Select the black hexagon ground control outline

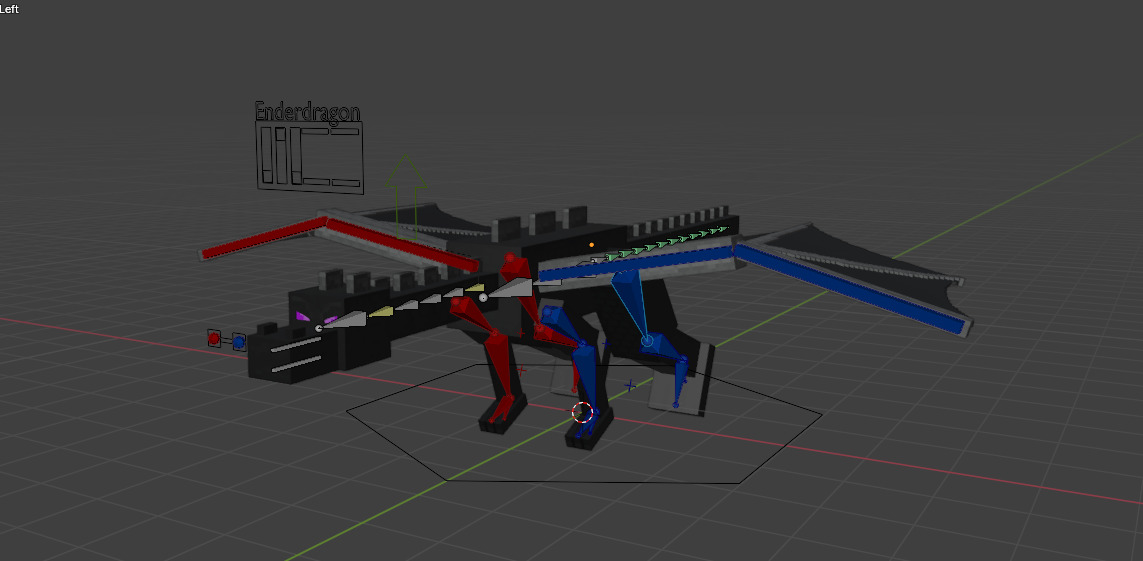point(584,423)
